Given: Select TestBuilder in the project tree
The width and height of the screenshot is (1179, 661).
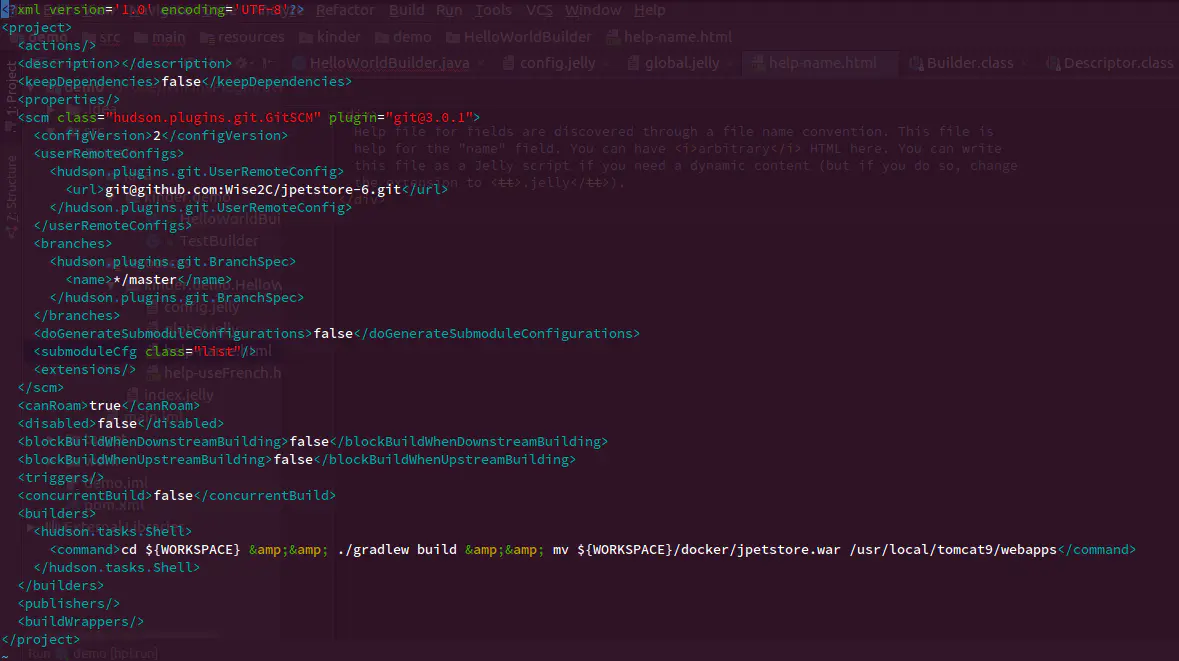Looking at the screenshot, I should coord(219,241).
